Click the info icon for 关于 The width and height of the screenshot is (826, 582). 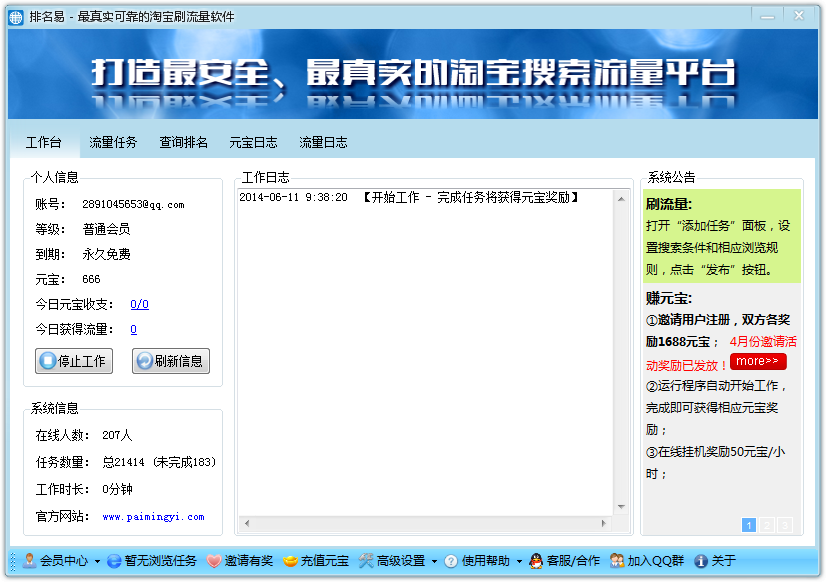pos(701,561)
